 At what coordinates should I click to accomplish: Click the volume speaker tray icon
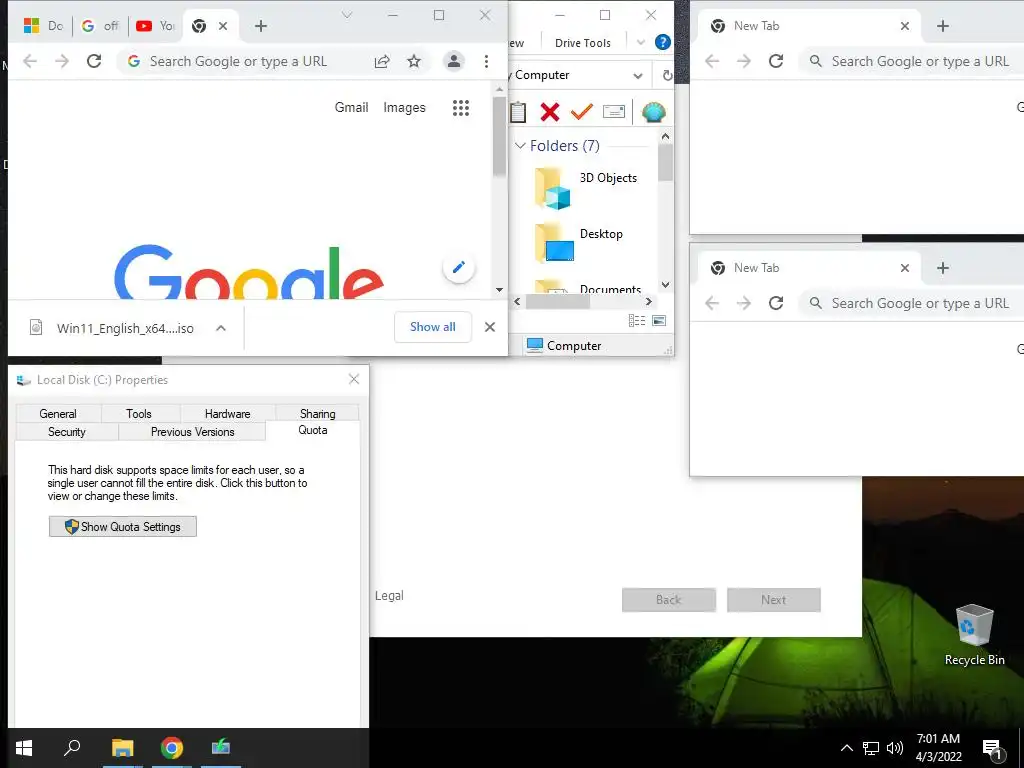[x=895, y=748]
